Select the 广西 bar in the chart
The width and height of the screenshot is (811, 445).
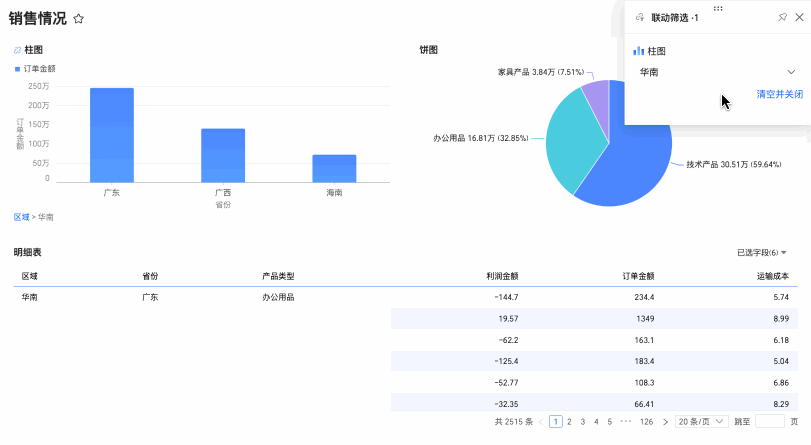223,155
